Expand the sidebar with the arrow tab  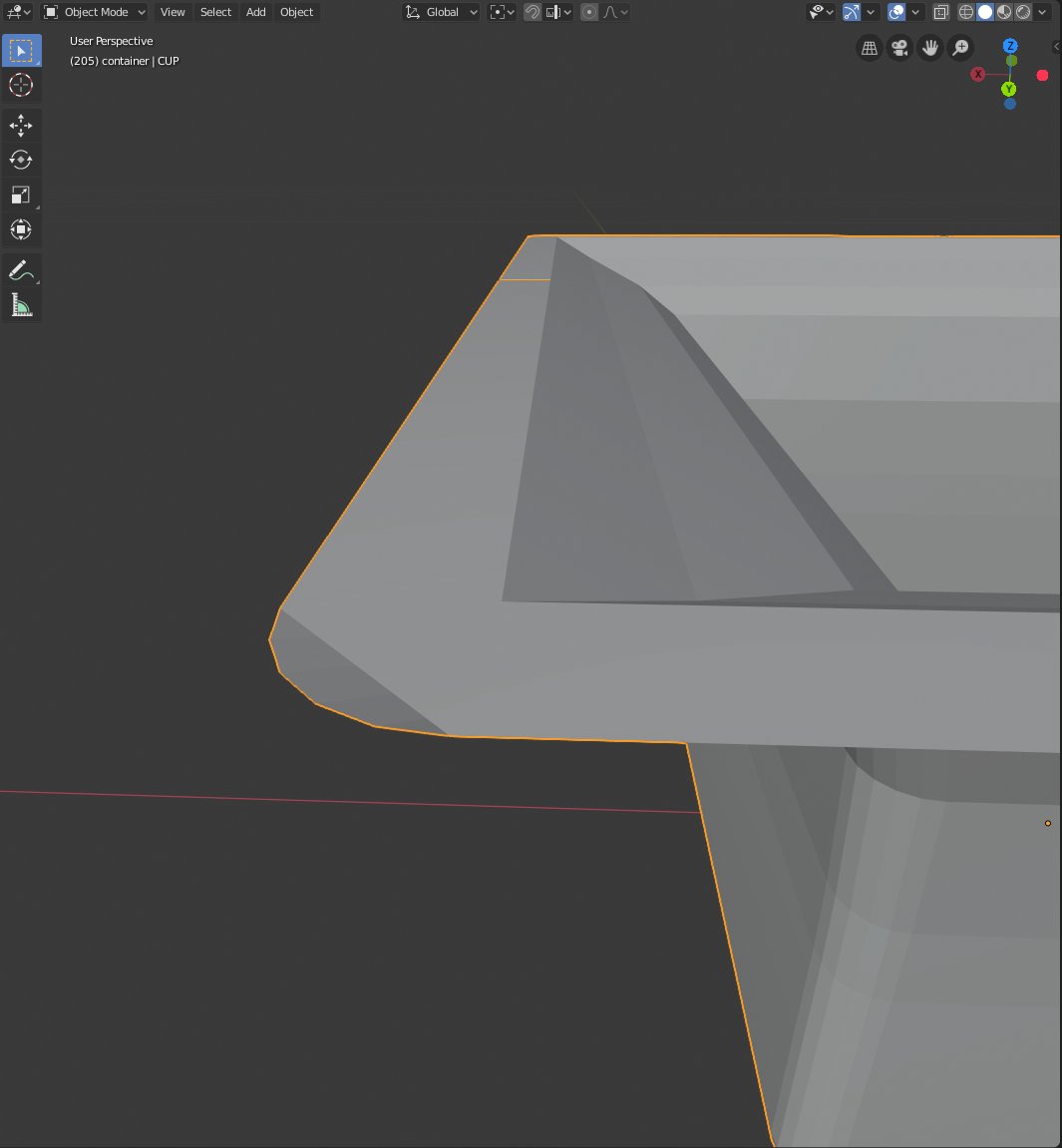point(1056,46)
